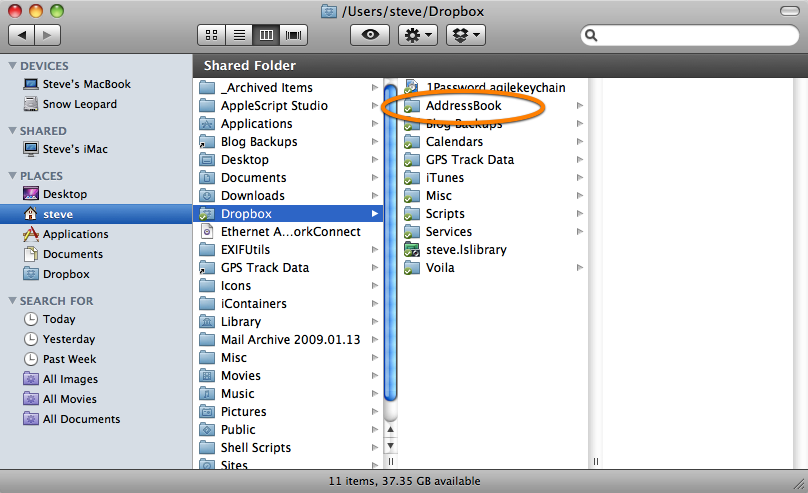Open the All Documents smart folder

81,419
